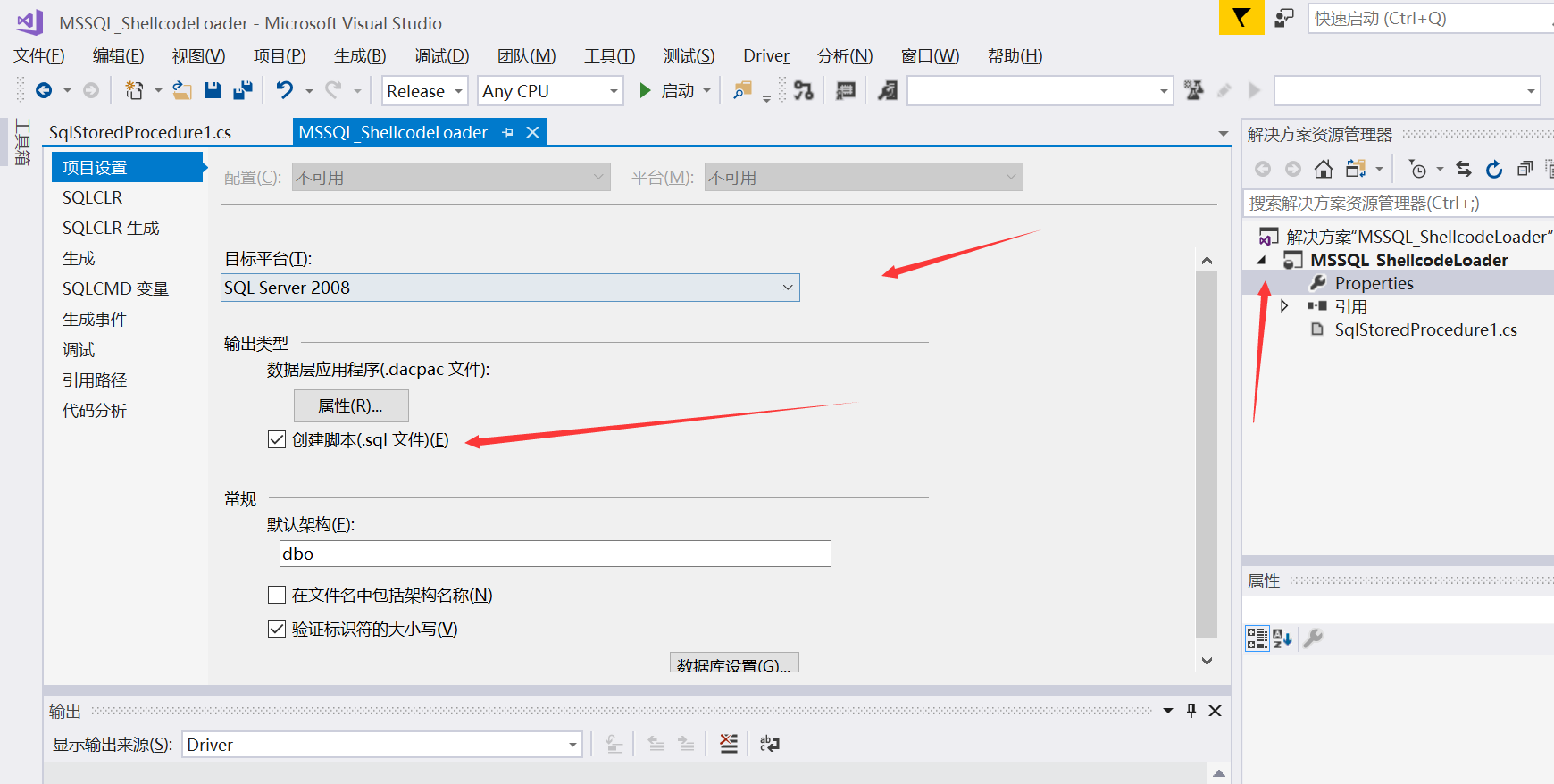Click the Navigate Backward arrow in toolbar
Screen dimensions: 1554x784
pos(44,90)
